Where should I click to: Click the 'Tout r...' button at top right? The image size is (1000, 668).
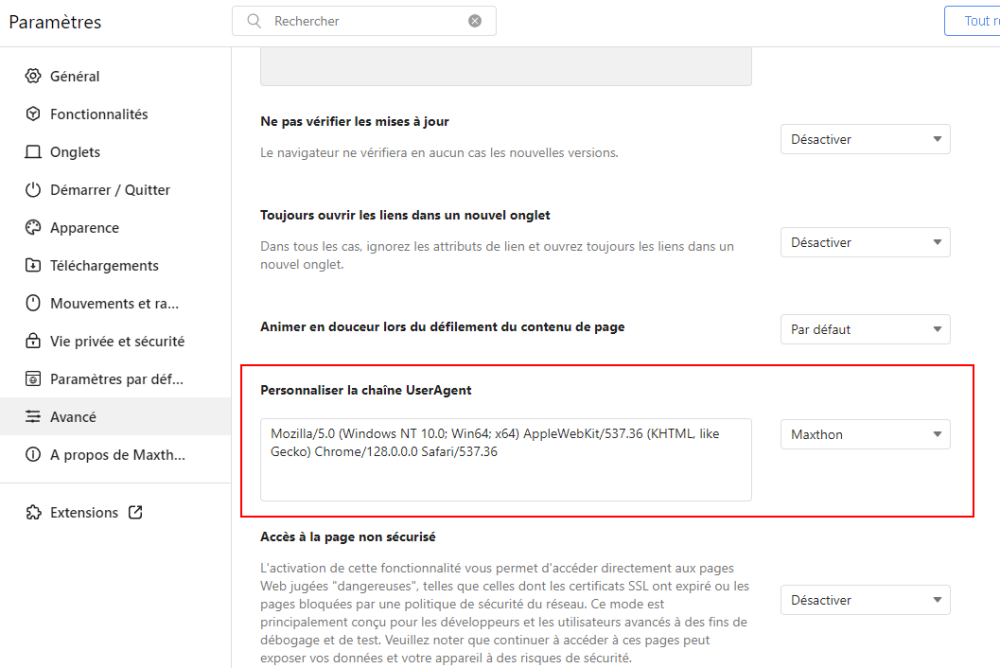point(972,21)
